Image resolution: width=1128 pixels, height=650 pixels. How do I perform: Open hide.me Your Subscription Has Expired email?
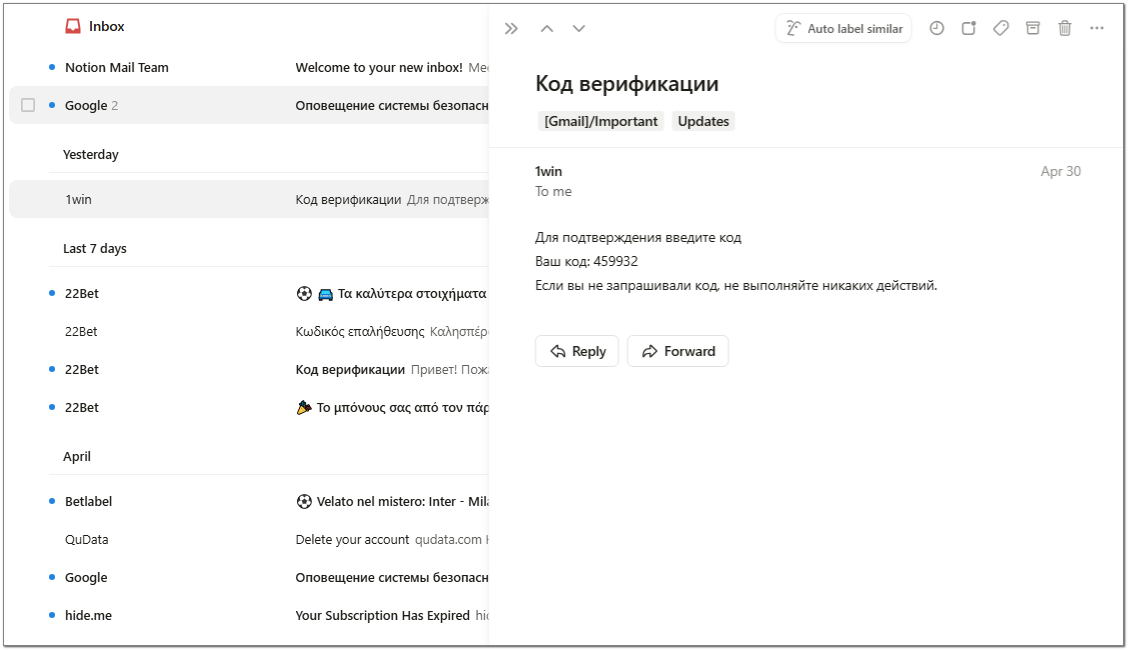pos(249,615)
